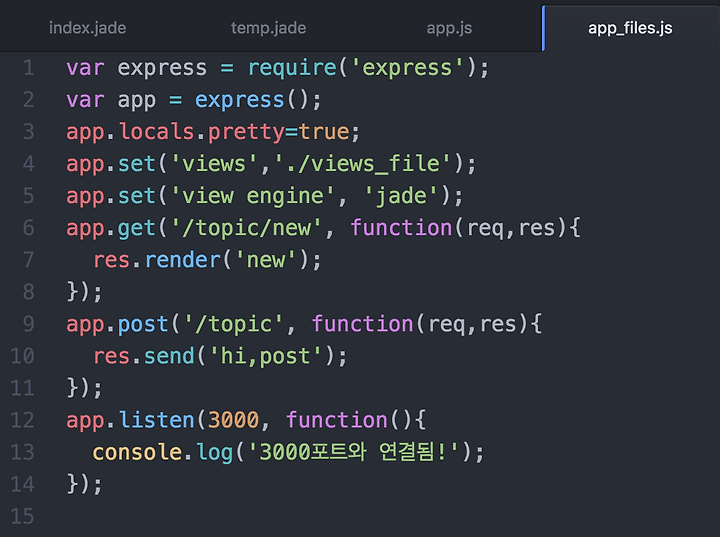
Task: Click the function keyword on line 6
Action: coord(402,228)
